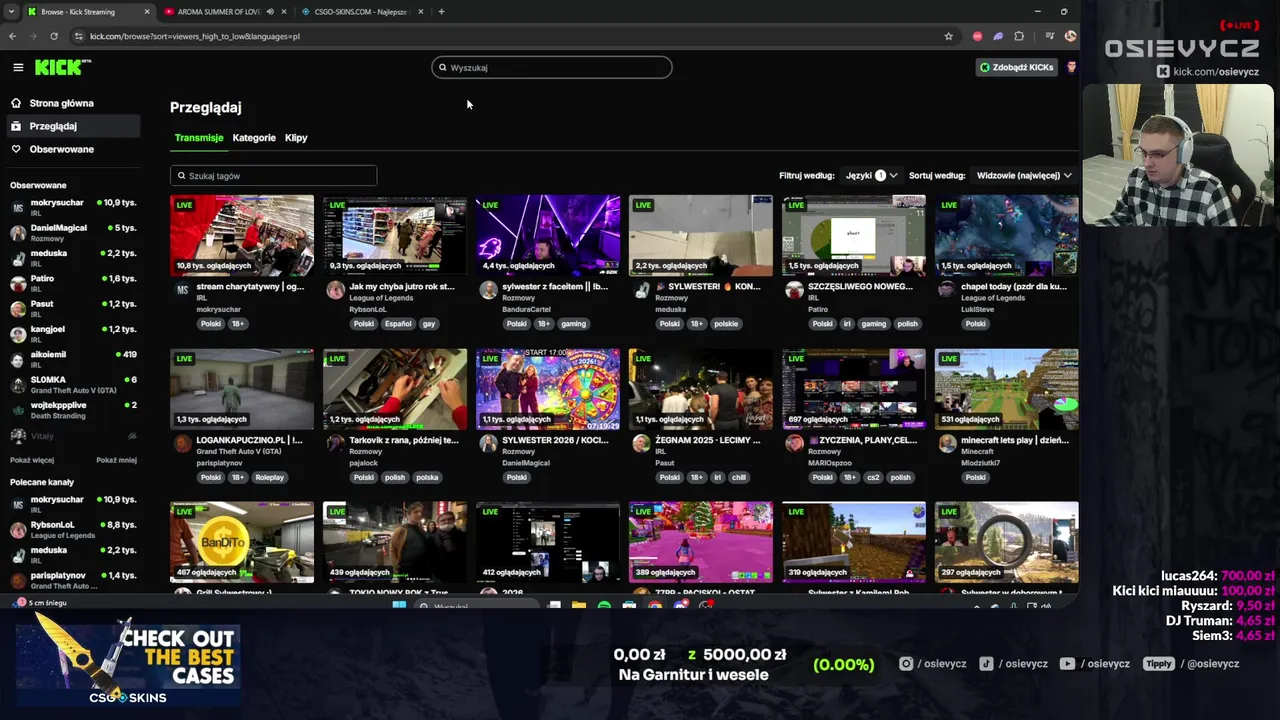Image resolution: width=1280 pixels, height=720 pixels.
Task: Open BanDiTo stream thumbnail with 467 viewers
Action: coord(242,542)
